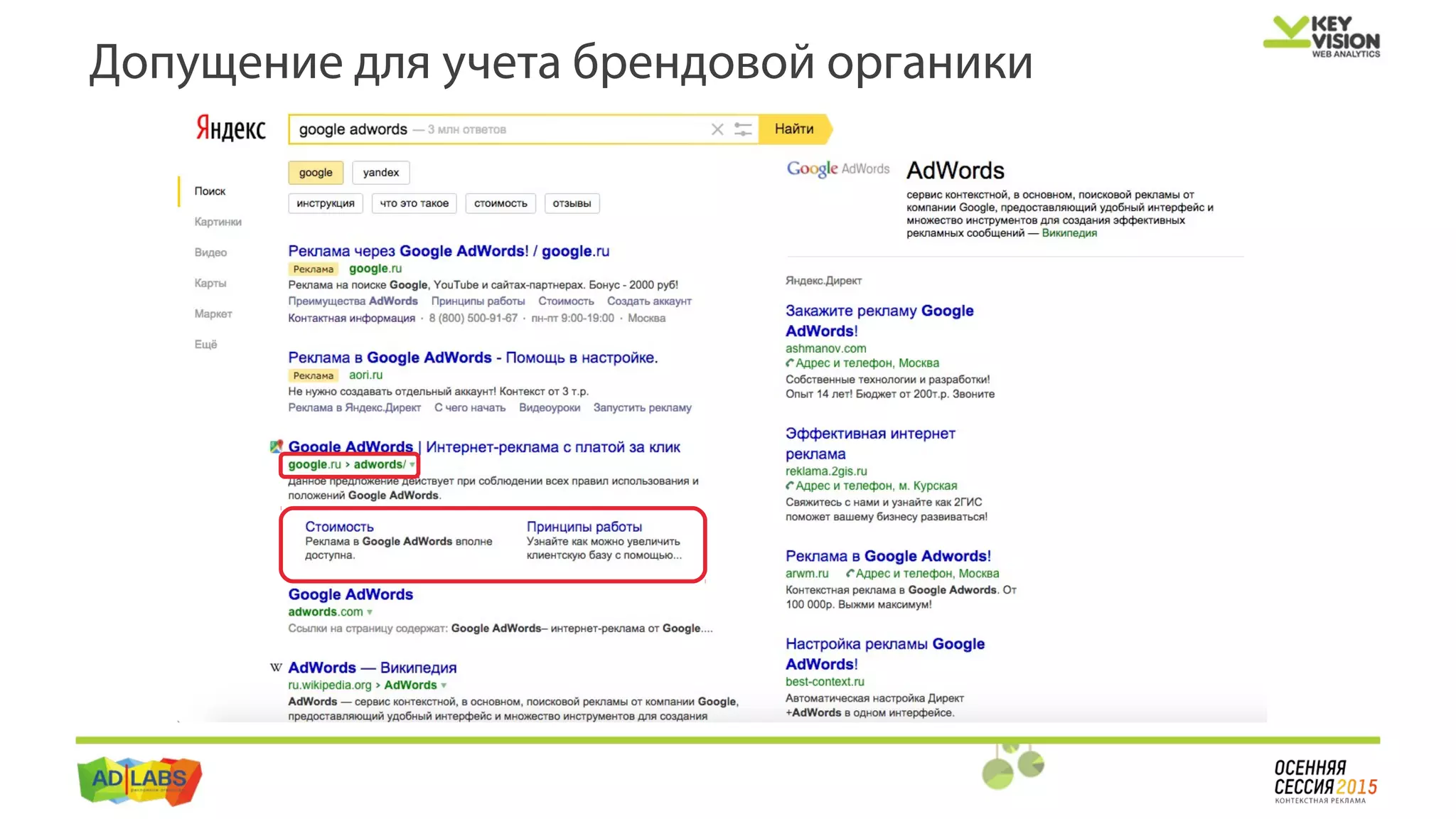
Task: Open the Запустить рекламу sitelink
Action: click(643, 408)
